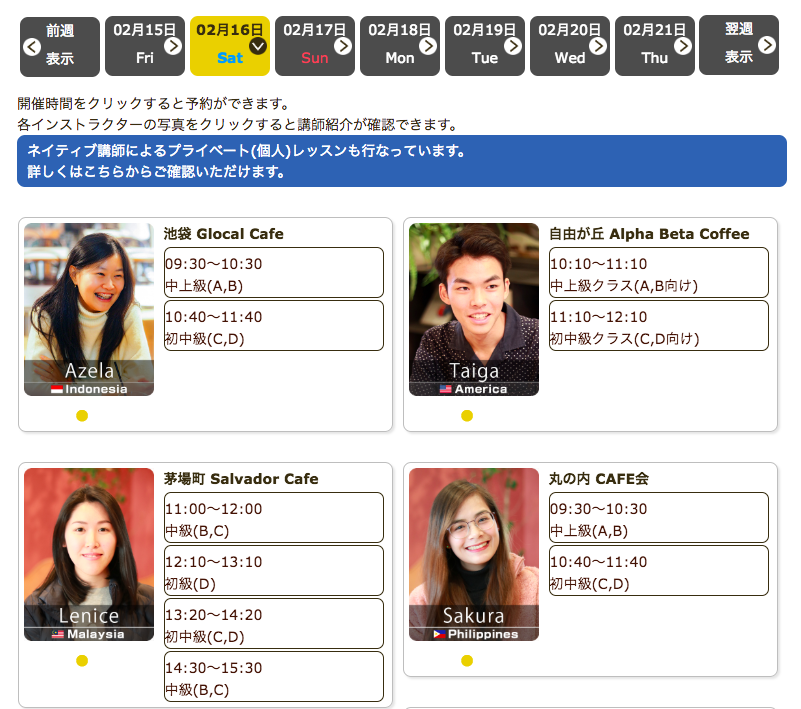This screenshot has width=801, height=709.
Task: Reserve the 11:10～12:10 Alpha Beta Coffee class
Action: click(658, 326)
